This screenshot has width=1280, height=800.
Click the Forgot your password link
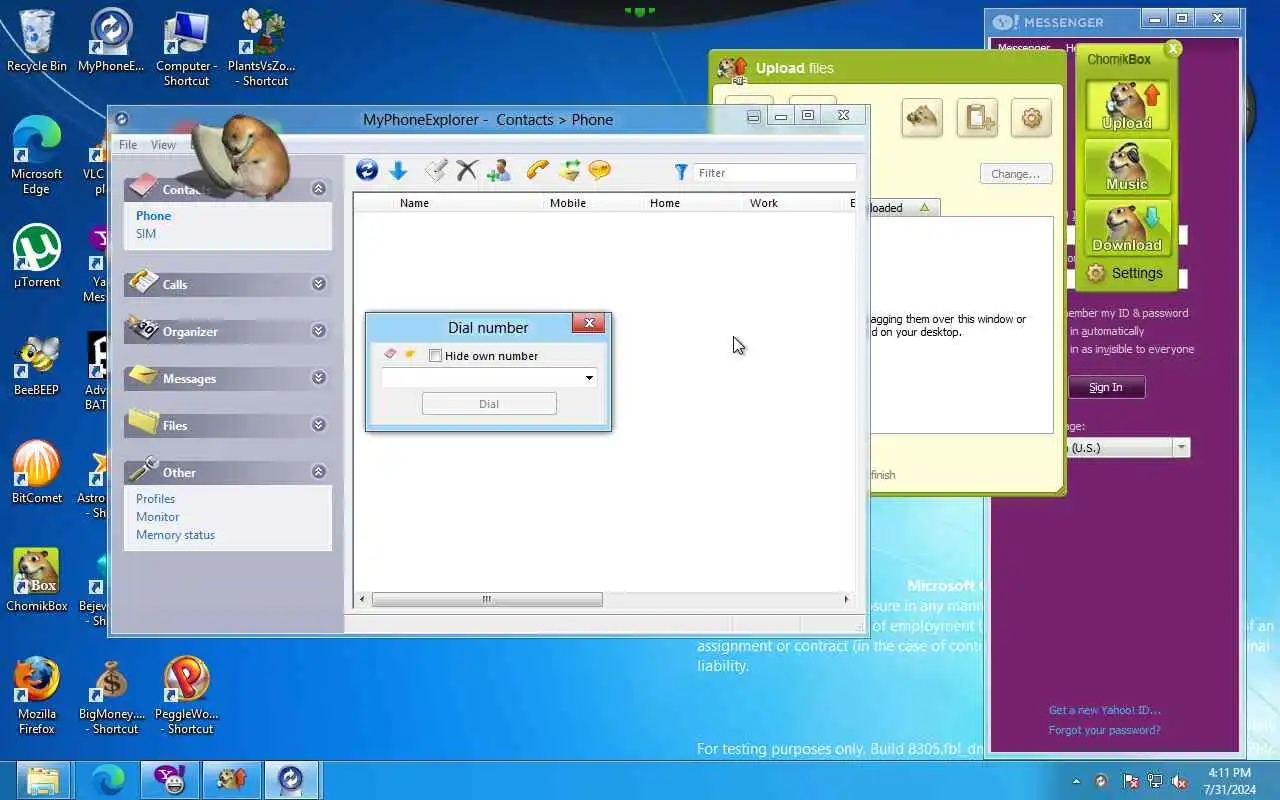point(1105,730)
